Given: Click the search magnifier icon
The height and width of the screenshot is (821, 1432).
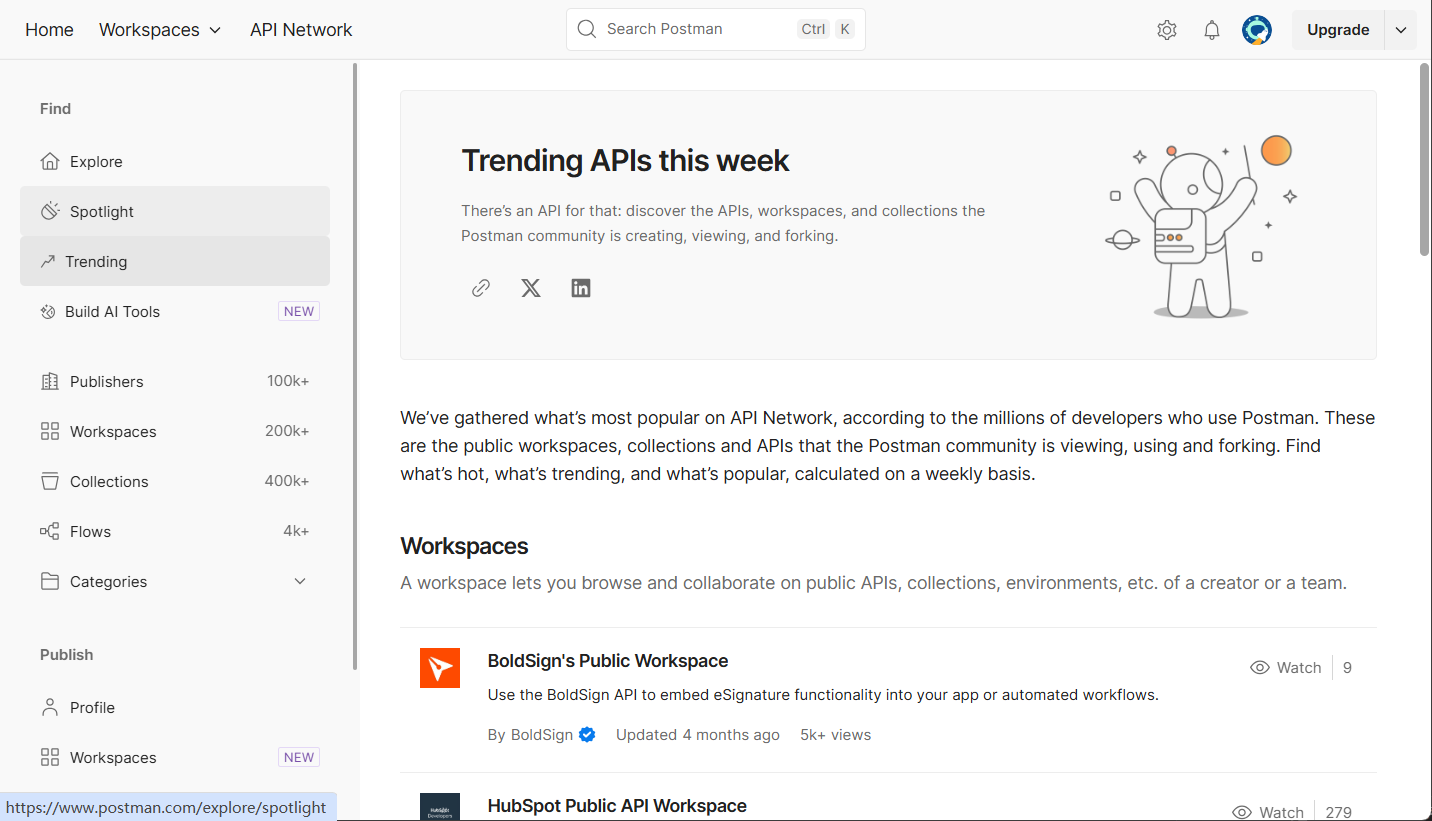Looking at the screenshot, I should click(587, 29).
